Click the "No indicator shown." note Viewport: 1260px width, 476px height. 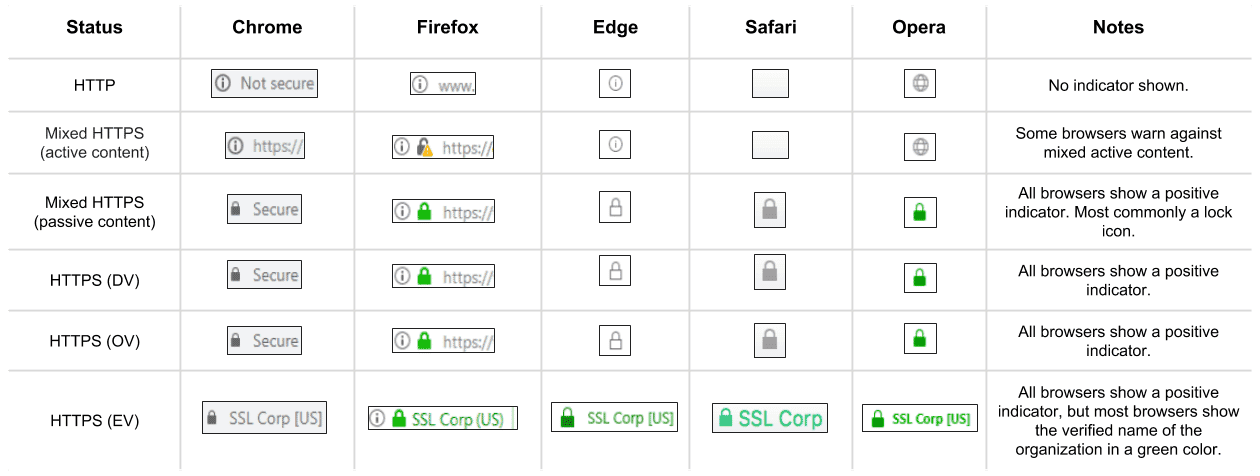[x=1118, y=85]
